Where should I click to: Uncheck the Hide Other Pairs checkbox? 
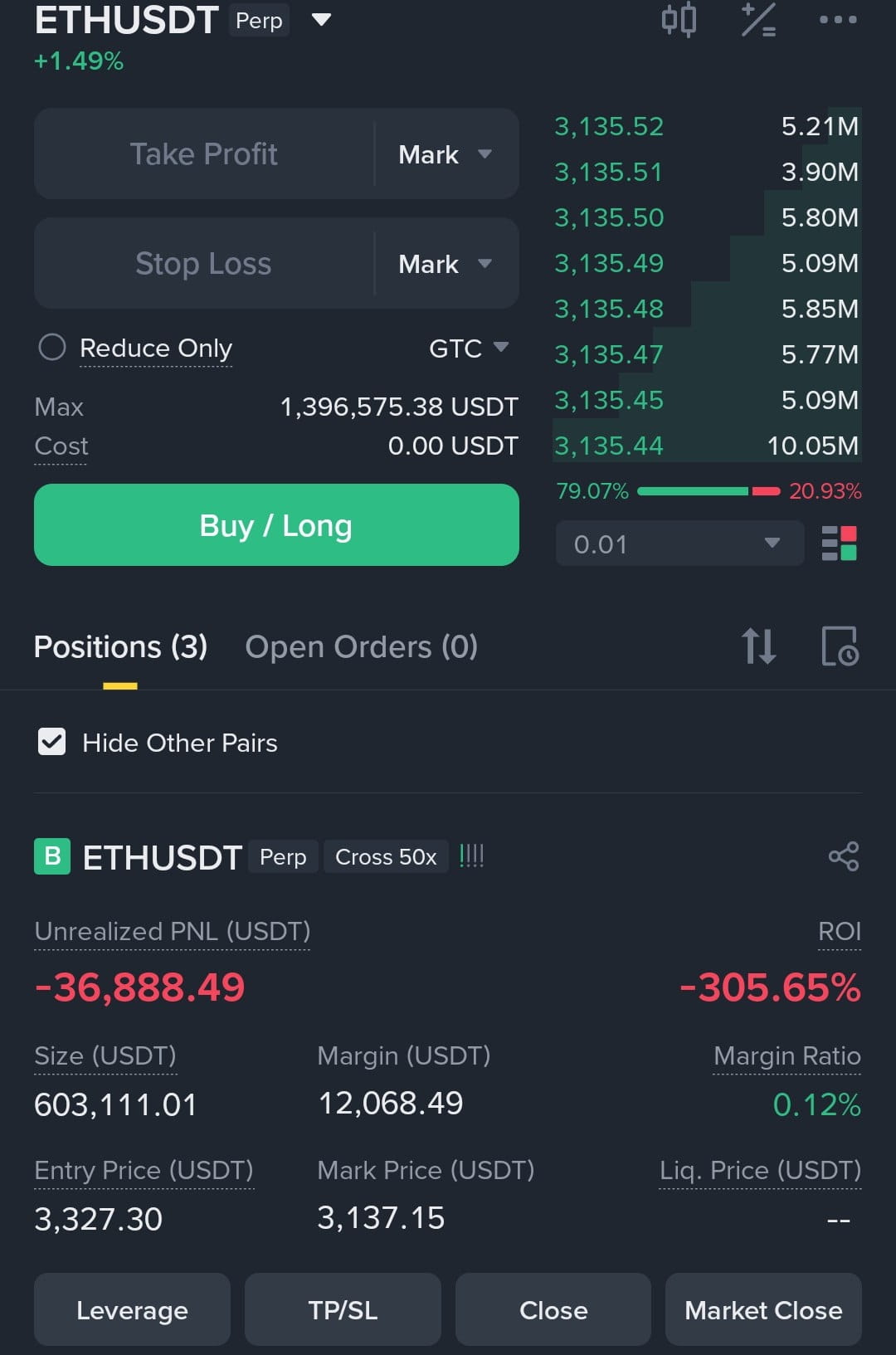[52, 742]
